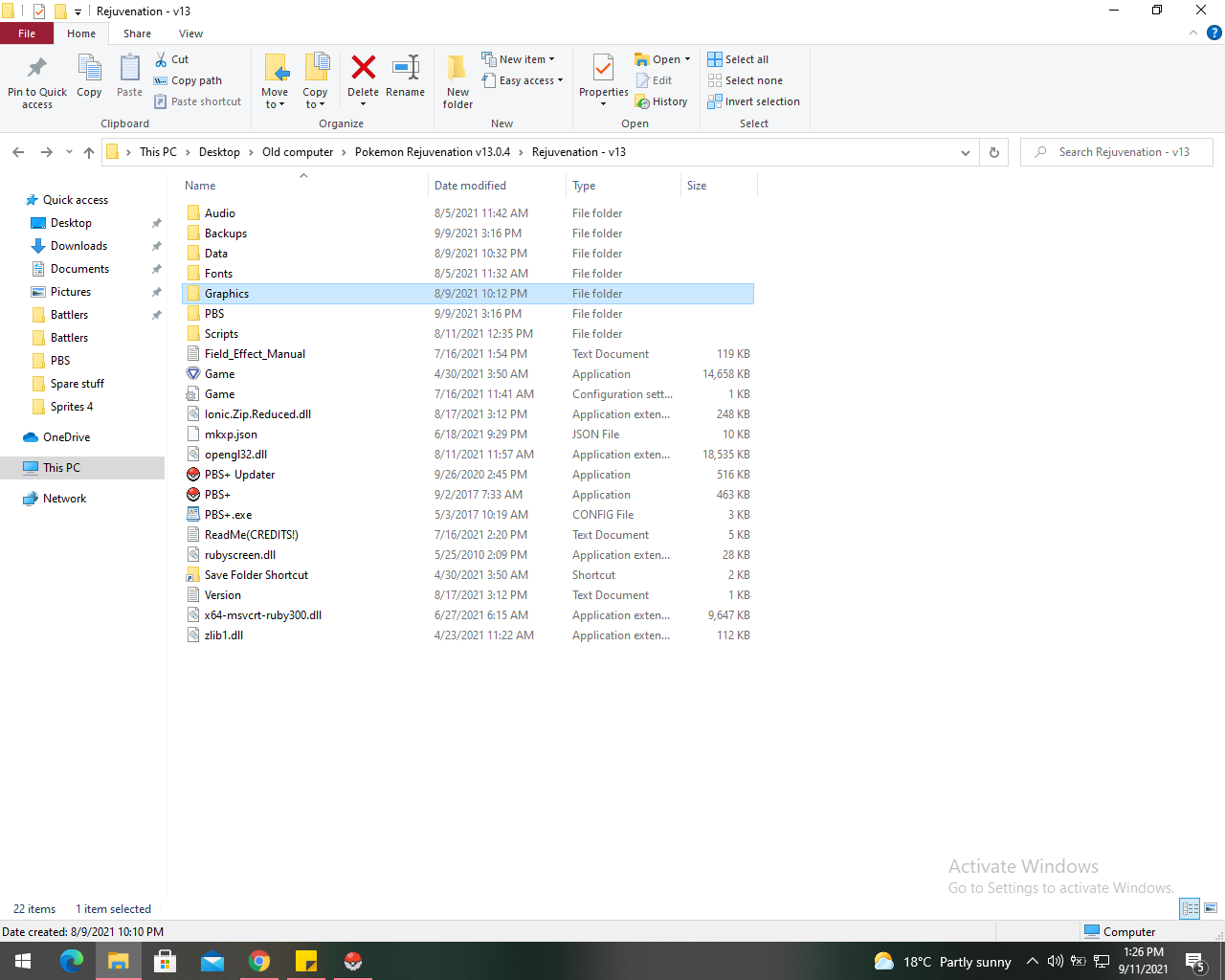This screenshot has width=1225, height=980.
Task: Click Select none in the ribbon
Action: [746, 80]
